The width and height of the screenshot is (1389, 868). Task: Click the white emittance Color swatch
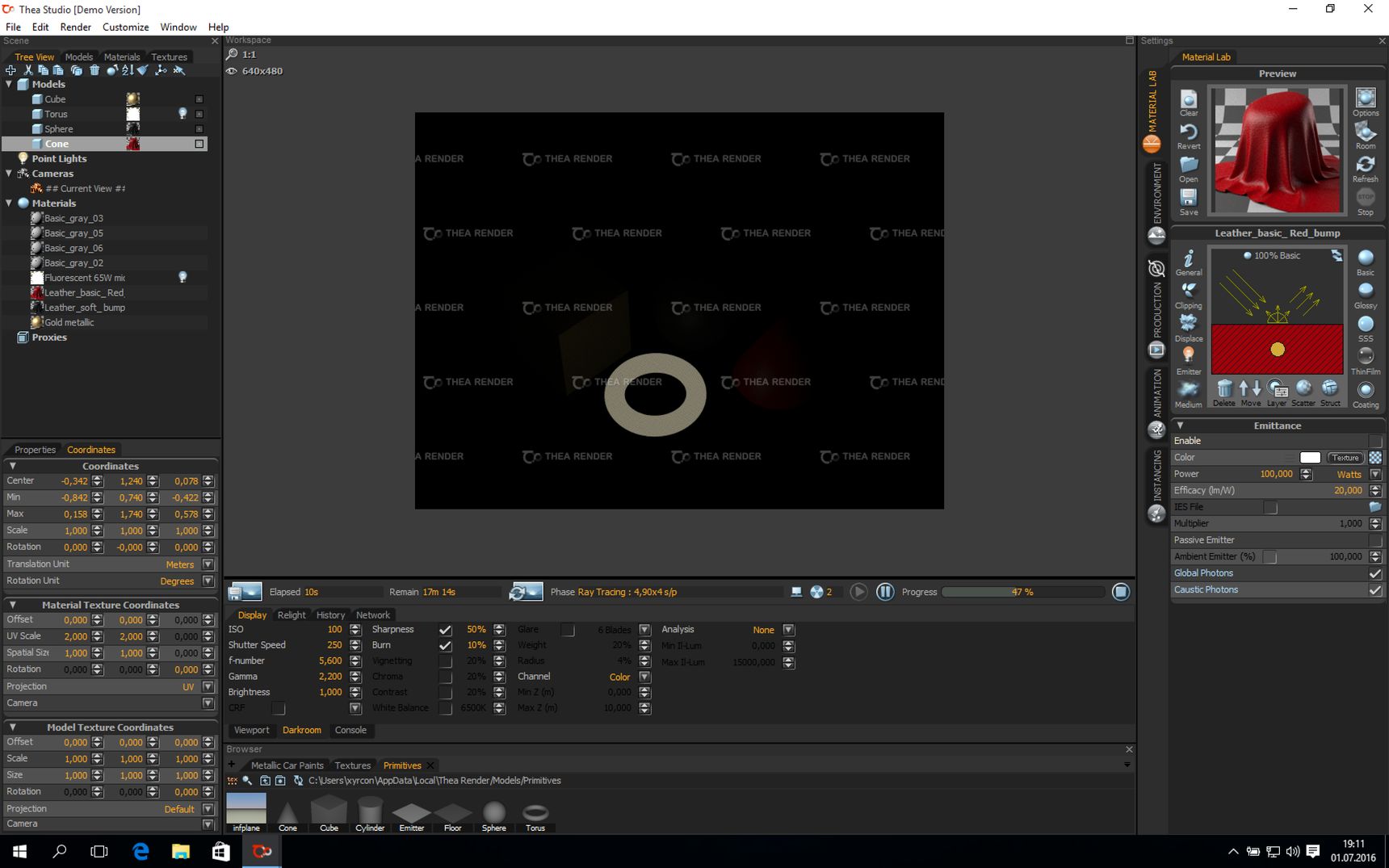1310,458
